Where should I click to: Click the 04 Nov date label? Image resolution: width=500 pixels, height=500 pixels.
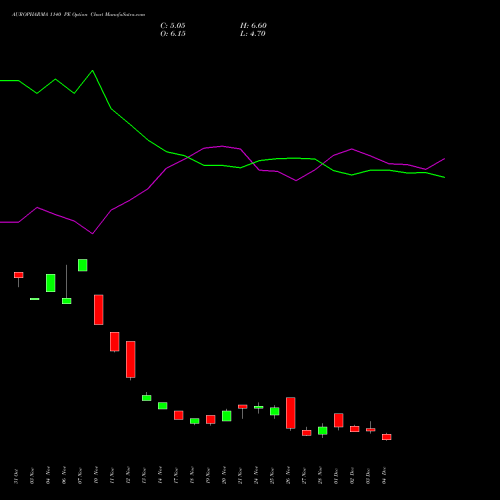click(x=48, y=476)
